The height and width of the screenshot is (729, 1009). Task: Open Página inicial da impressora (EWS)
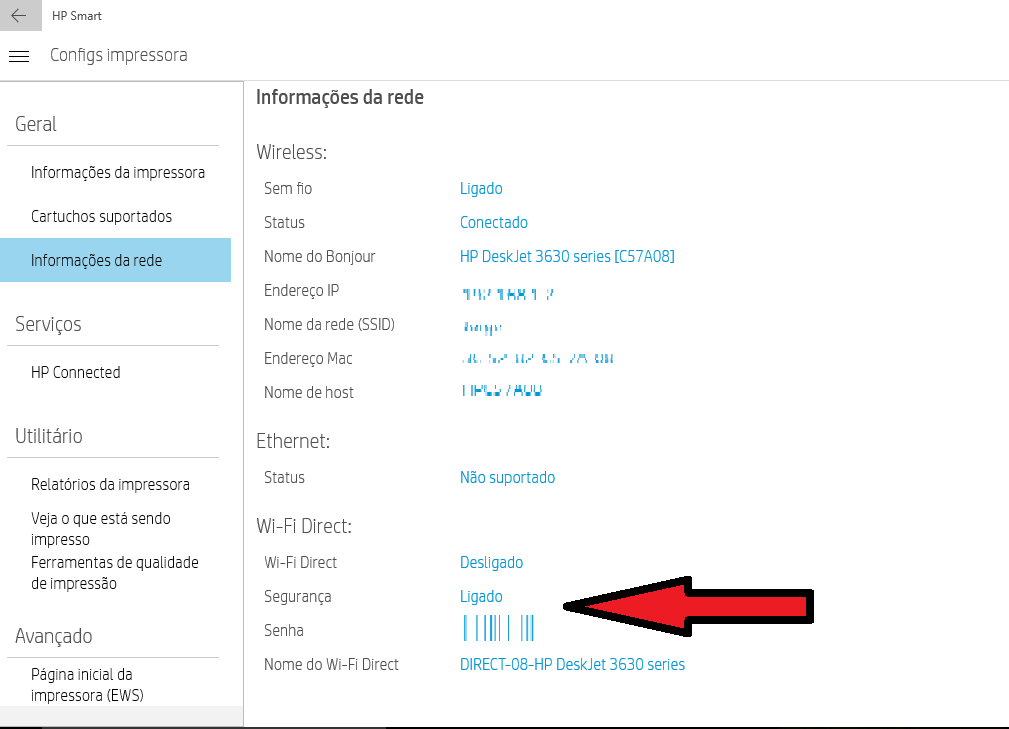pyautogui.click(x=88, y=684)
